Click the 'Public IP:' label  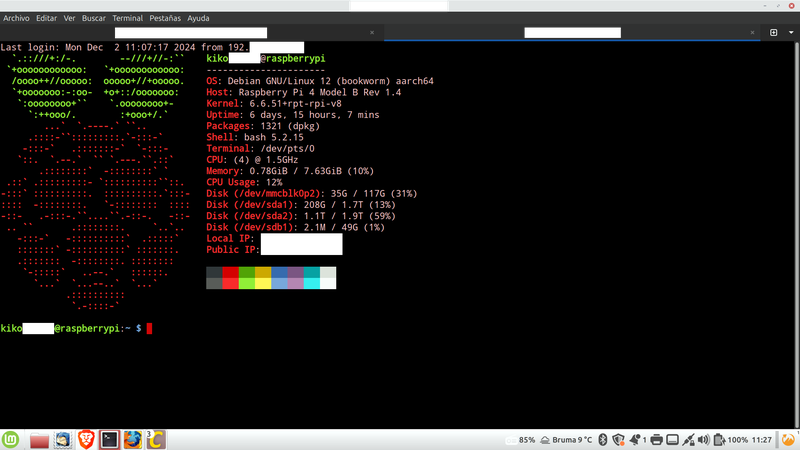point(233,249)
